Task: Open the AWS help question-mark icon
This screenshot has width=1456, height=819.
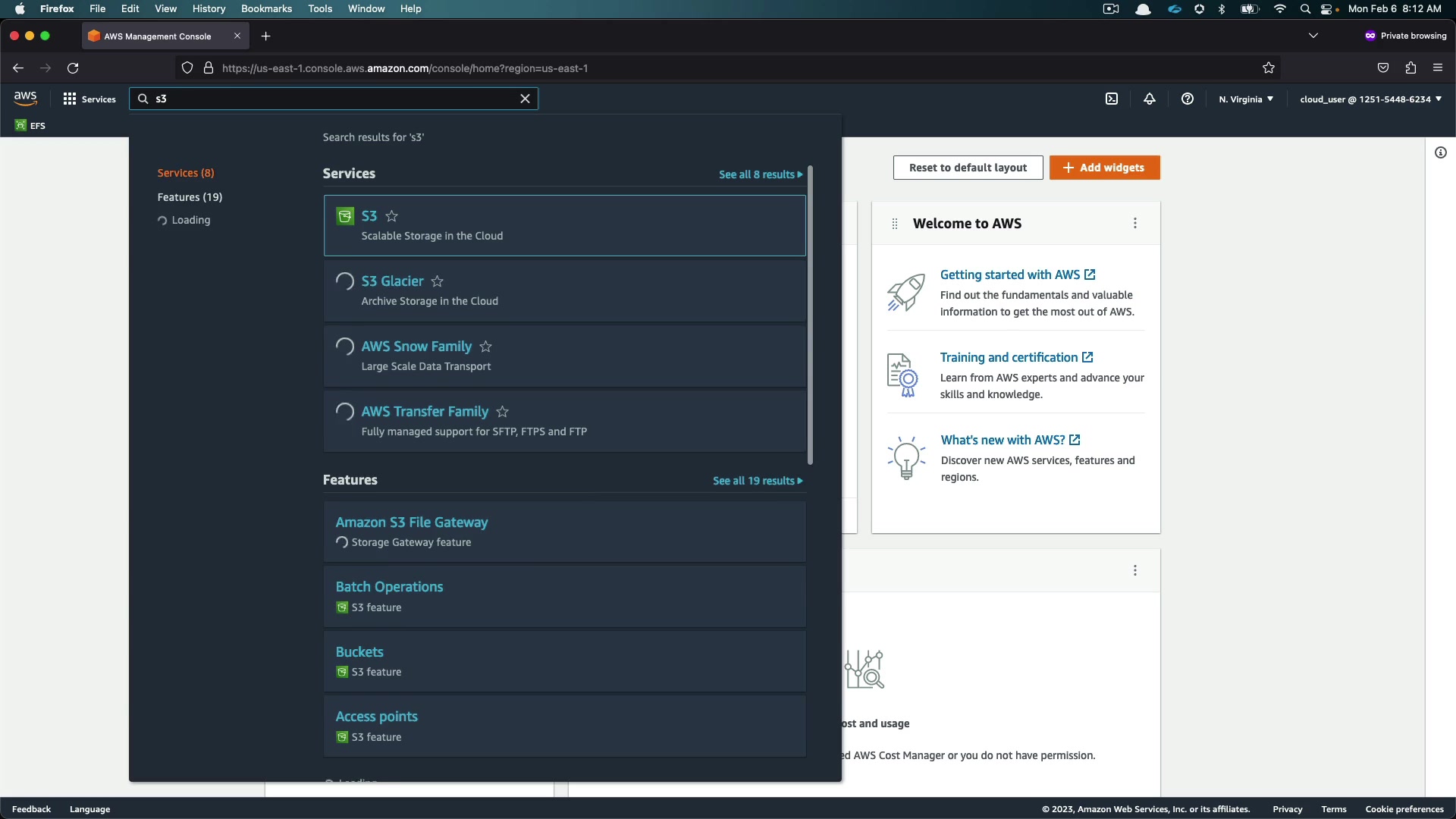Action: click(x=1188, y=99)
